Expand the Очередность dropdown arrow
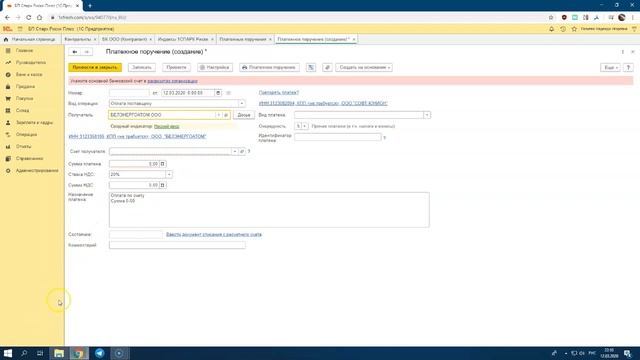The height and width of the screenshot is (360, 640). [x=305, y=126]
